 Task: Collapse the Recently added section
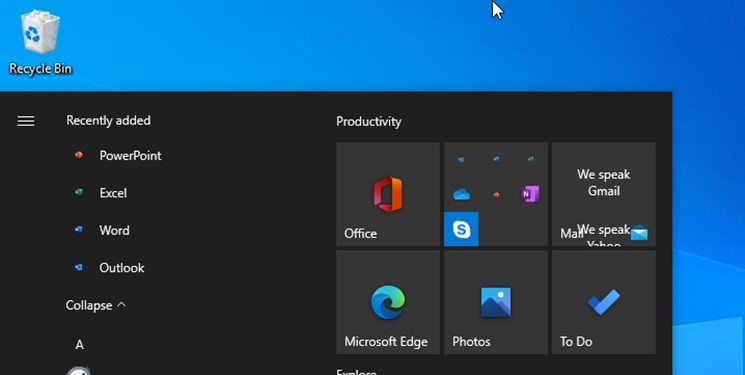click(x=96, y=305)
